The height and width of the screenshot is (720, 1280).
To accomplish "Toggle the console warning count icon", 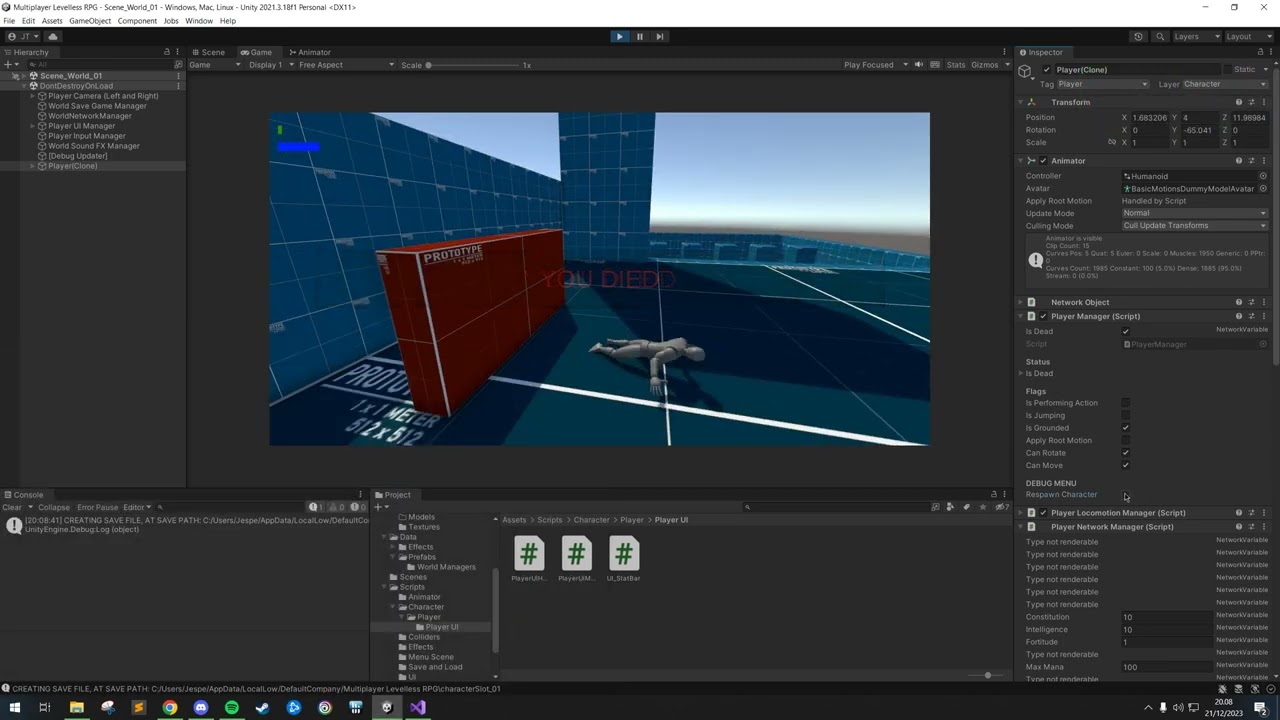I will pos(337,507).
